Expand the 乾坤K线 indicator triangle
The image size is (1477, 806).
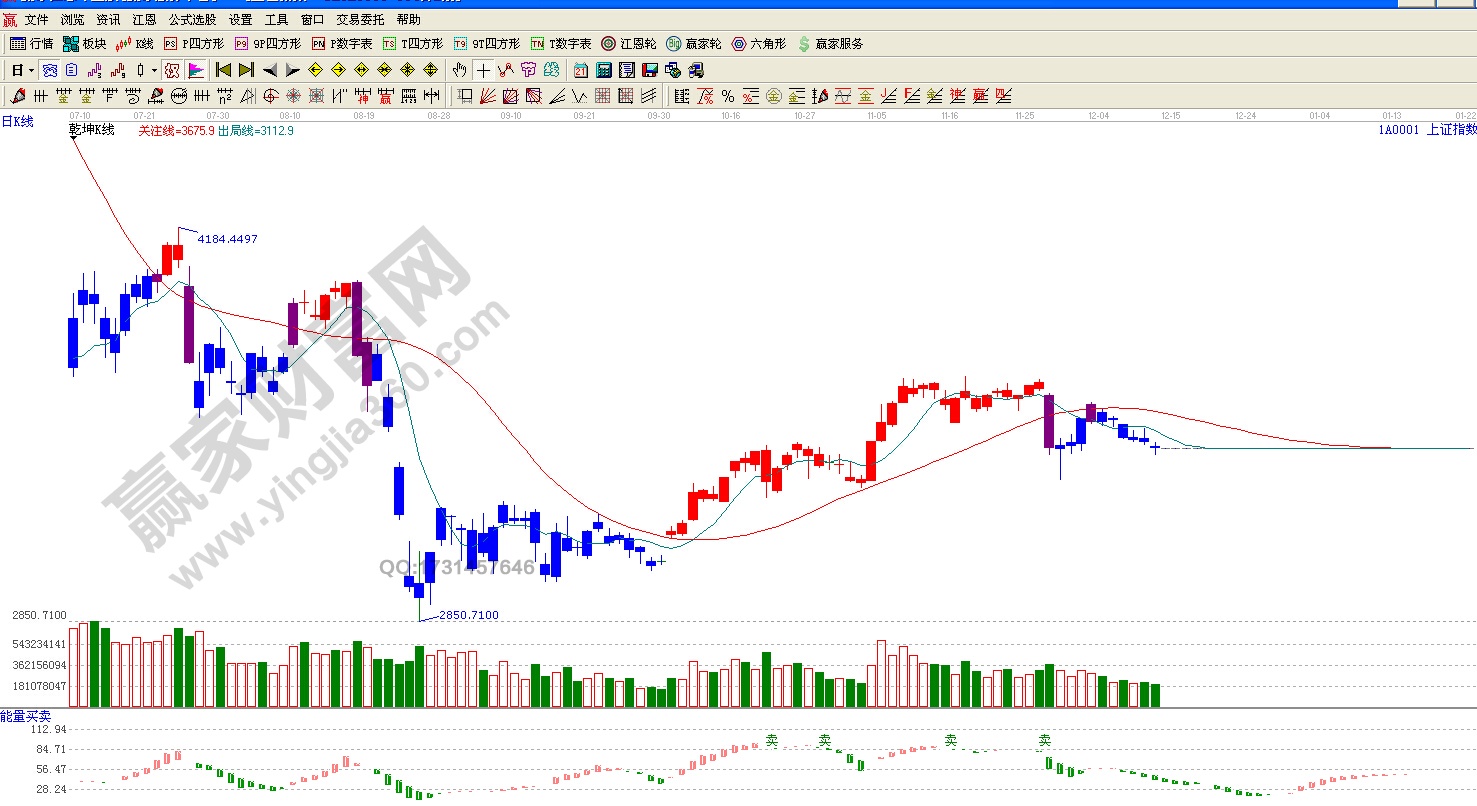click(x=74, y=141)
